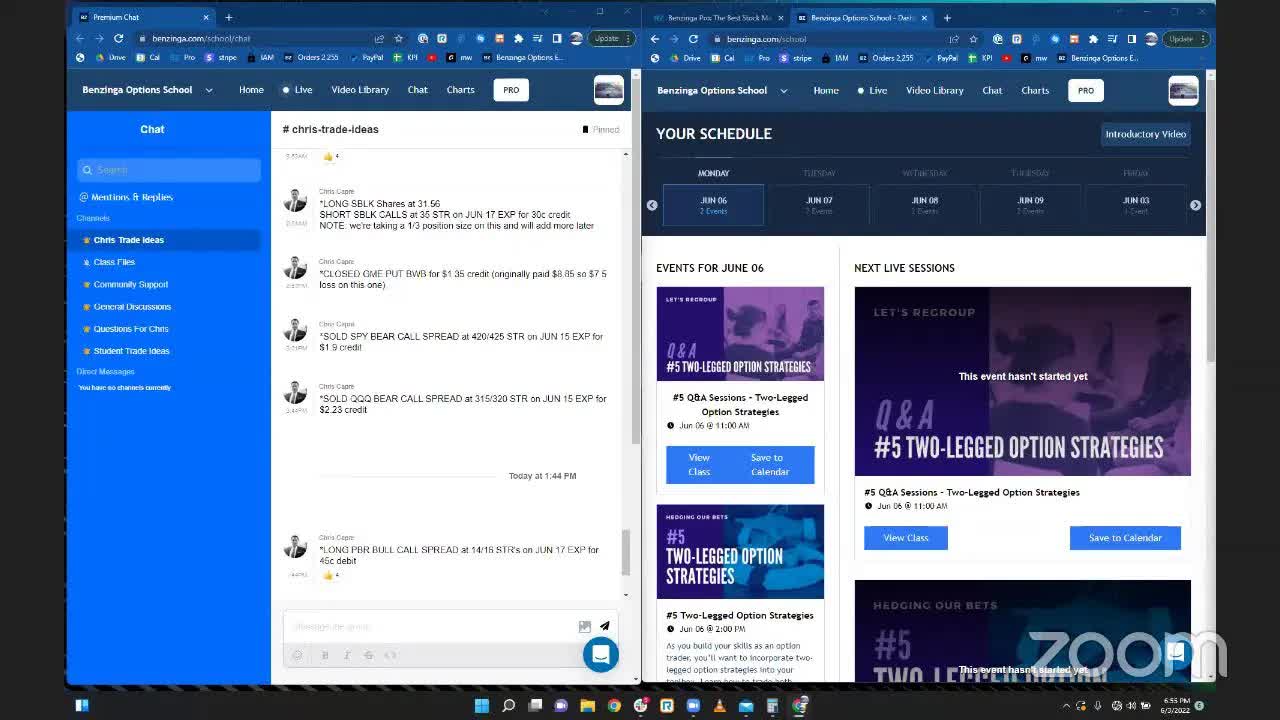
Task: Save to Calendar under Next Live Sessions
Action: tap(1125, 538)
